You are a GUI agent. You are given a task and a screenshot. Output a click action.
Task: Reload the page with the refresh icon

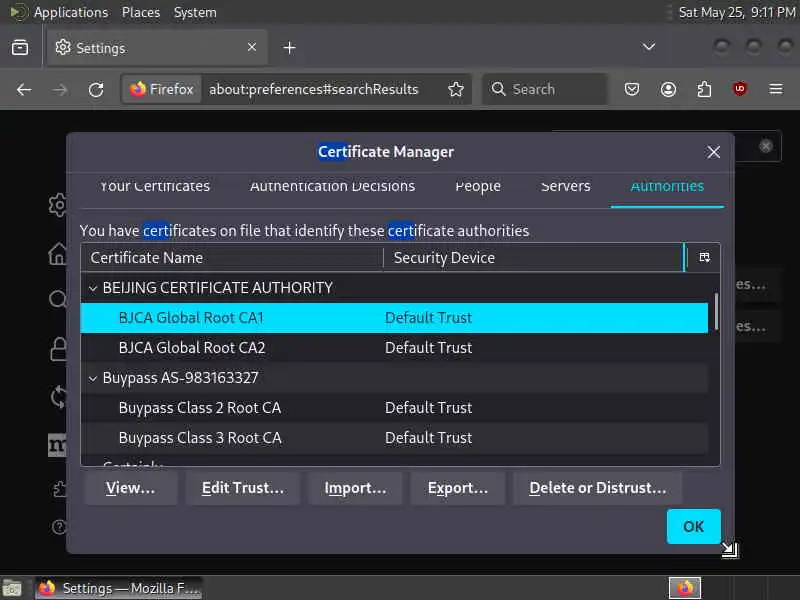96,90
